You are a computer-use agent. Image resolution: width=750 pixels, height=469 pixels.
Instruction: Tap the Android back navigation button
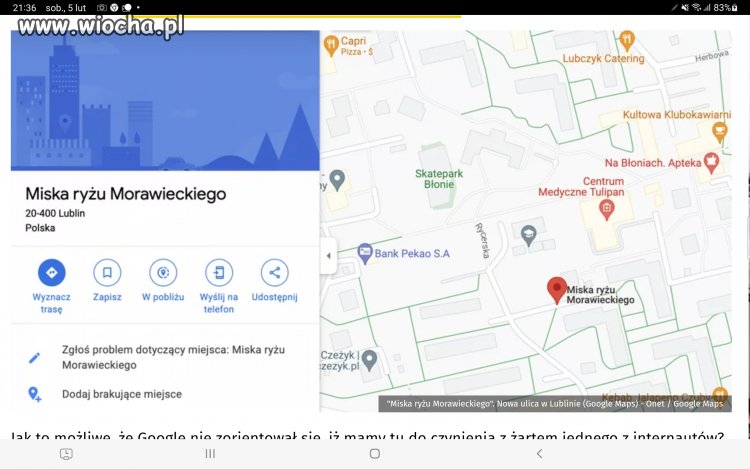click(540, 454)
